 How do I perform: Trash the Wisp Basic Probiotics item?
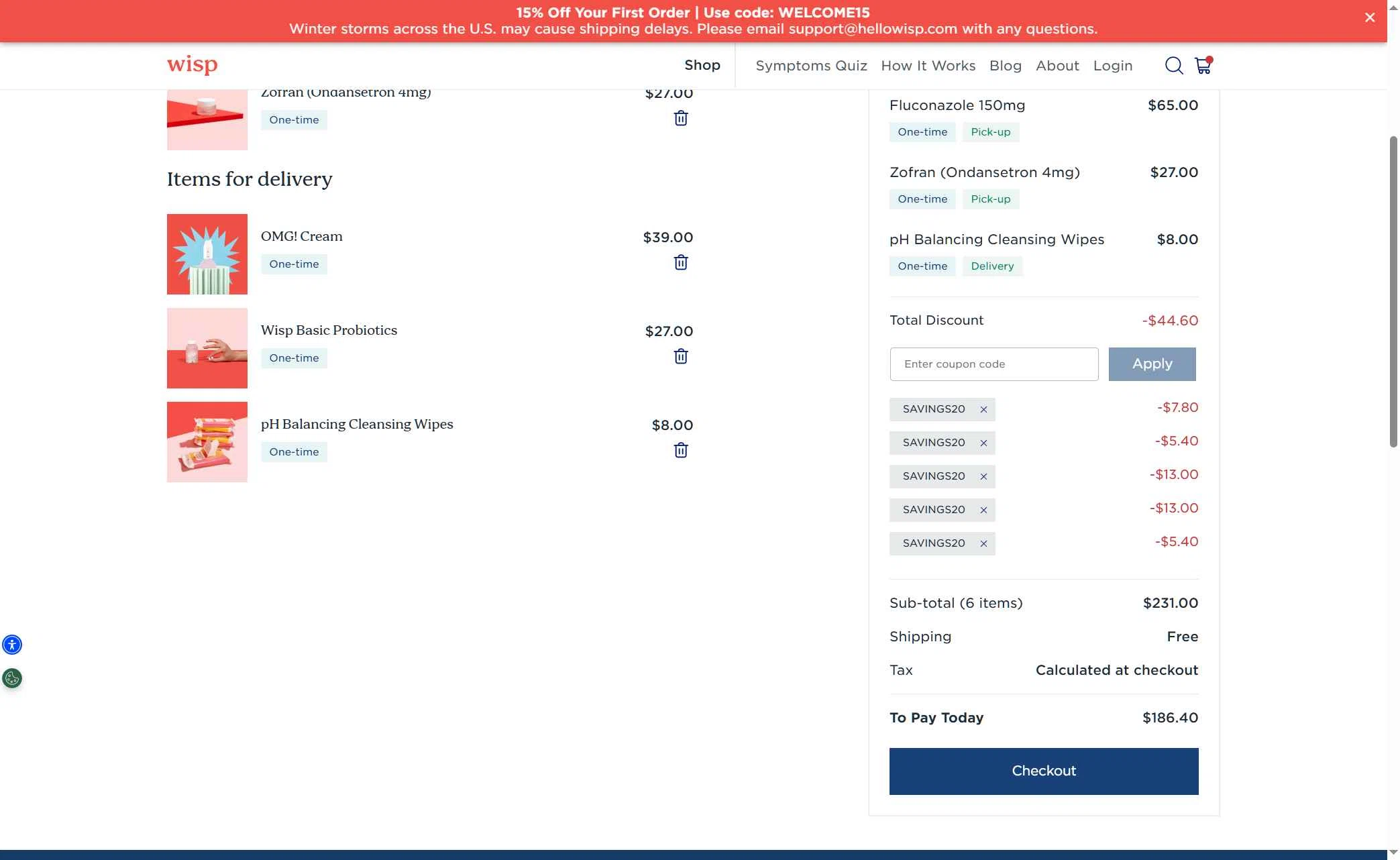click(x=680, y=357)
